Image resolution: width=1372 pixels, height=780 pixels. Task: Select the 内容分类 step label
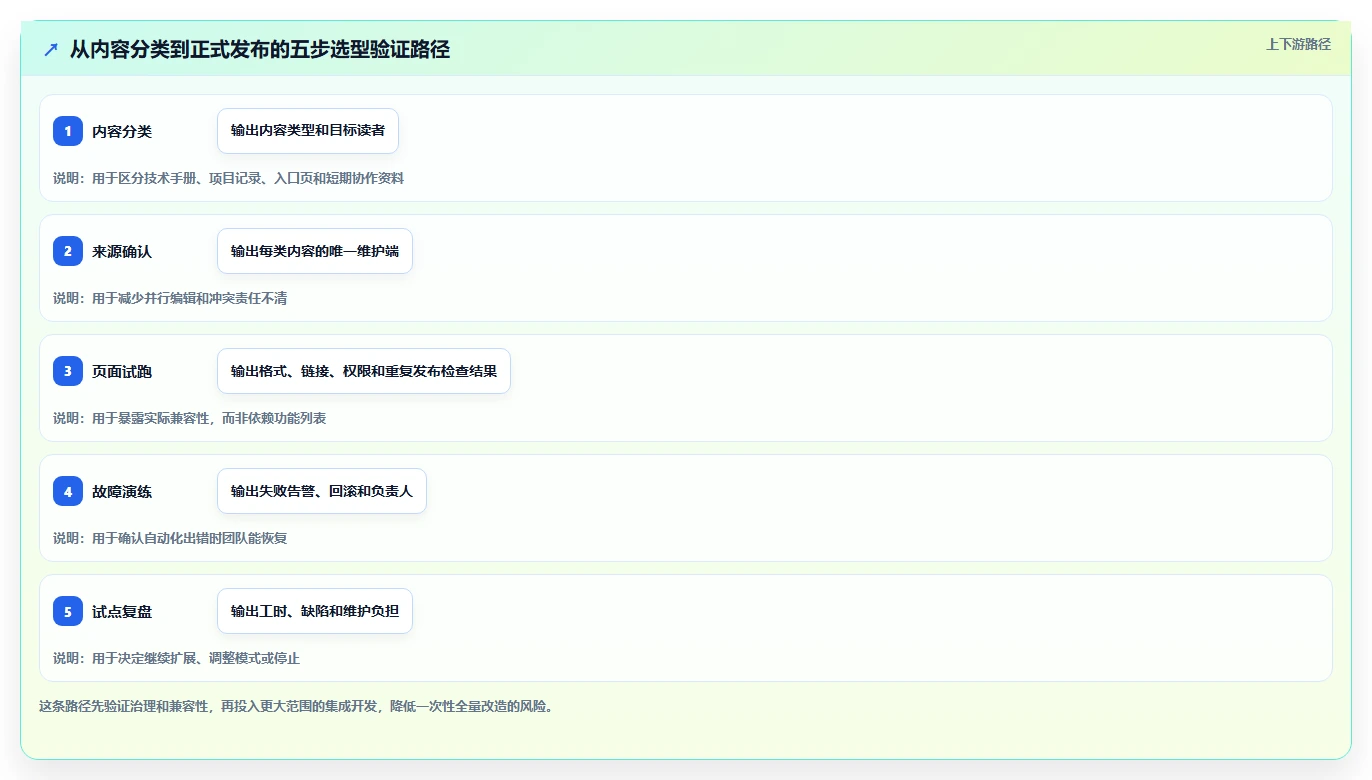coord(122,131)
